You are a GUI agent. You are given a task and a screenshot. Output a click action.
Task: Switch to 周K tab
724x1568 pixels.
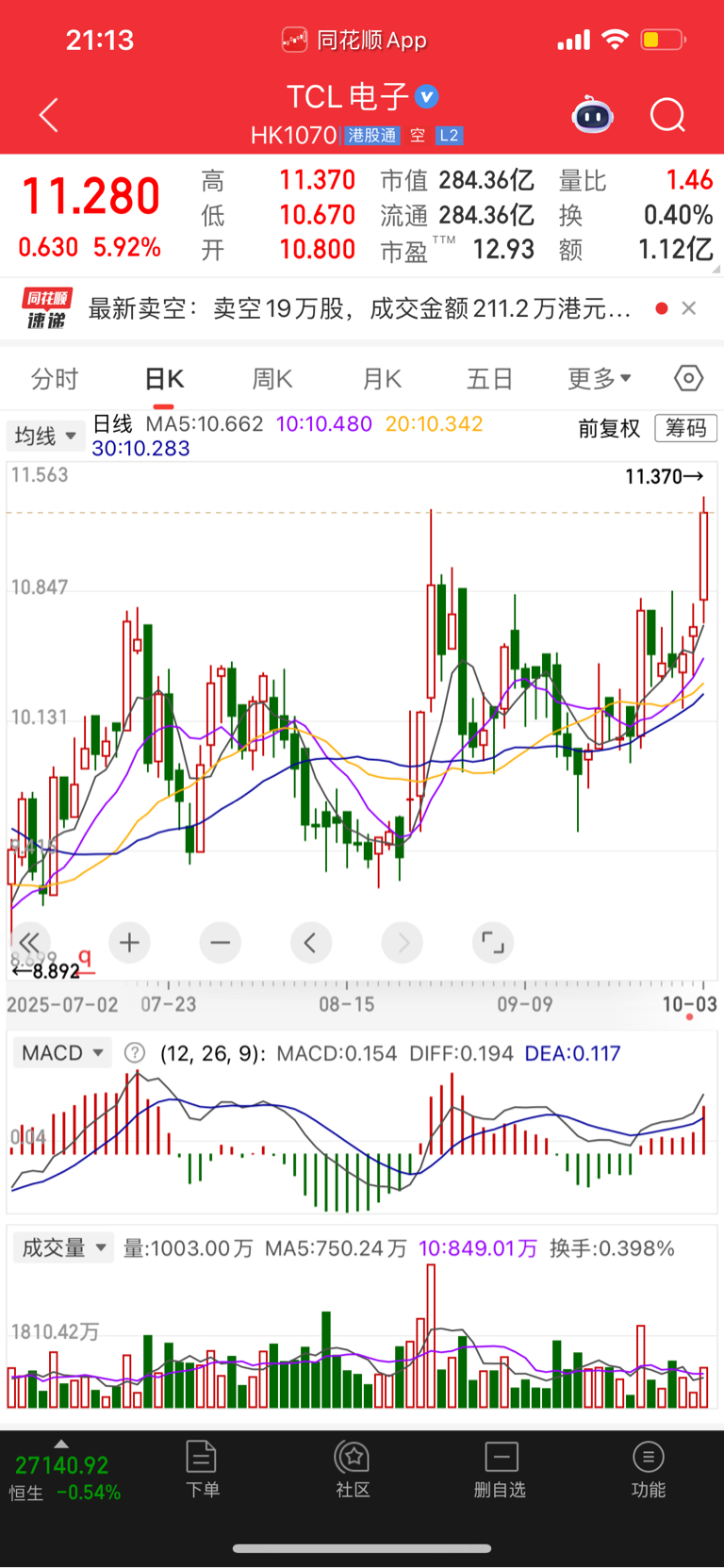coord(272,378)
